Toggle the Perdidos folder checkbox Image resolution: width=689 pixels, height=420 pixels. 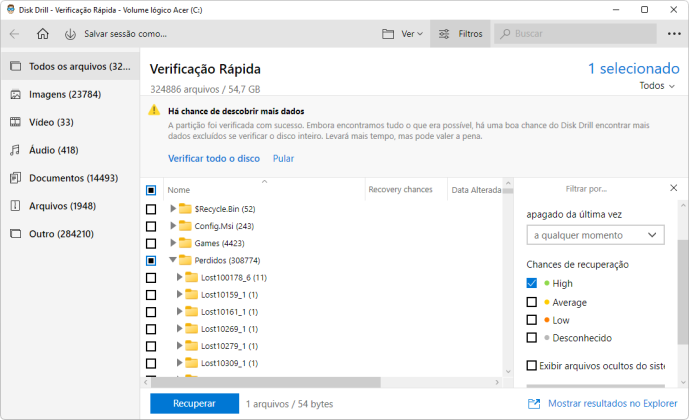(151, 261)
